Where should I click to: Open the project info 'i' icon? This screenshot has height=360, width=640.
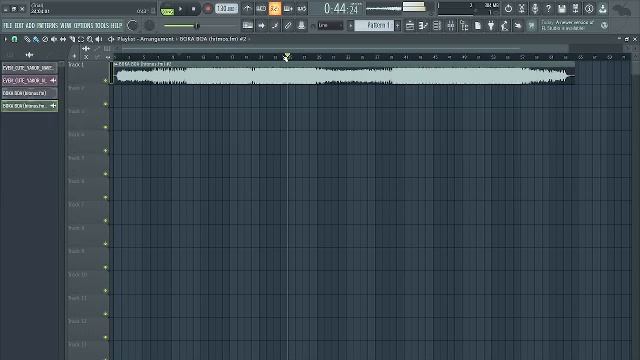pyautogui.click(x=589, y=8)
